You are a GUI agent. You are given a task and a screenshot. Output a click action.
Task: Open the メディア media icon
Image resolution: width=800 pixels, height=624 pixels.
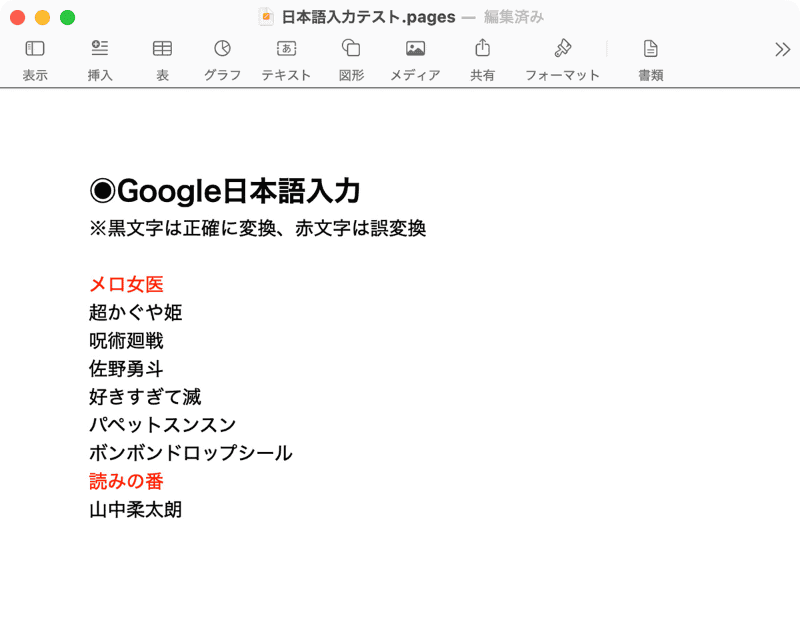(415, 48)
